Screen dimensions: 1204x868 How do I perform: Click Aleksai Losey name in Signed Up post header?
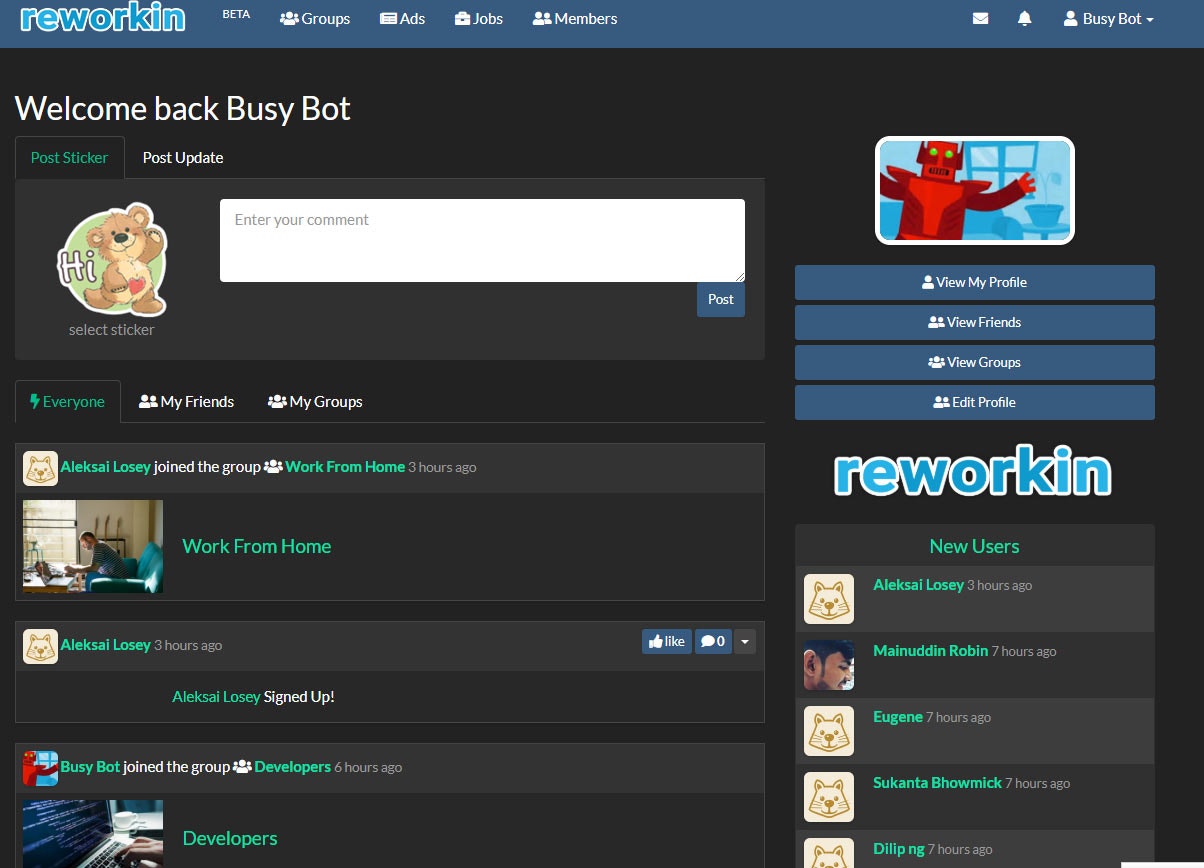point(106,645)
